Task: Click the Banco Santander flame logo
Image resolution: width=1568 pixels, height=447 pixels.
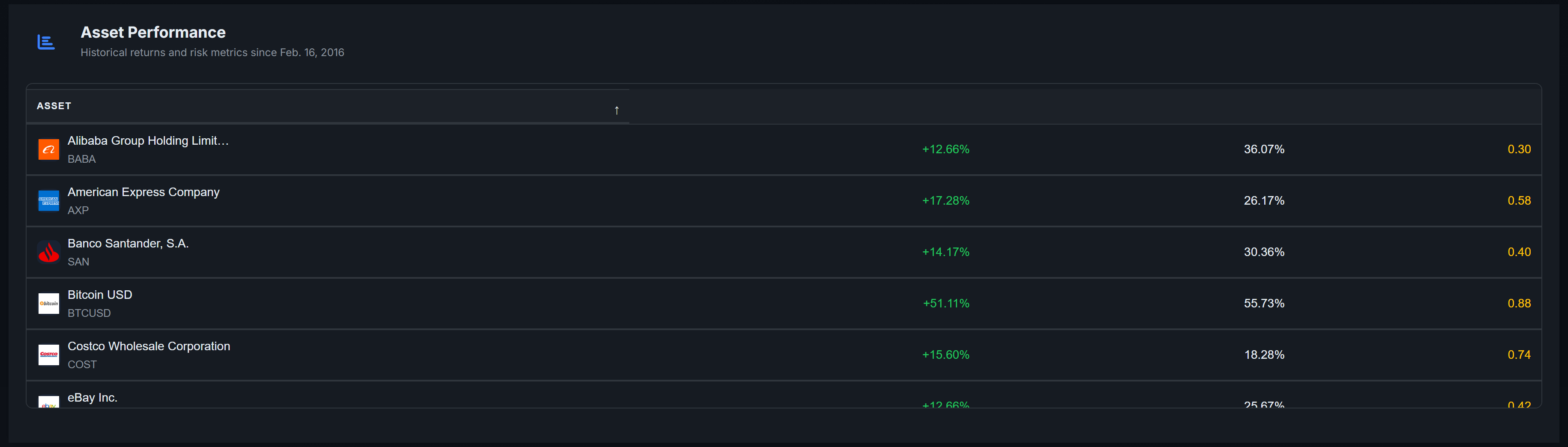Action: [x=49, y=252]
